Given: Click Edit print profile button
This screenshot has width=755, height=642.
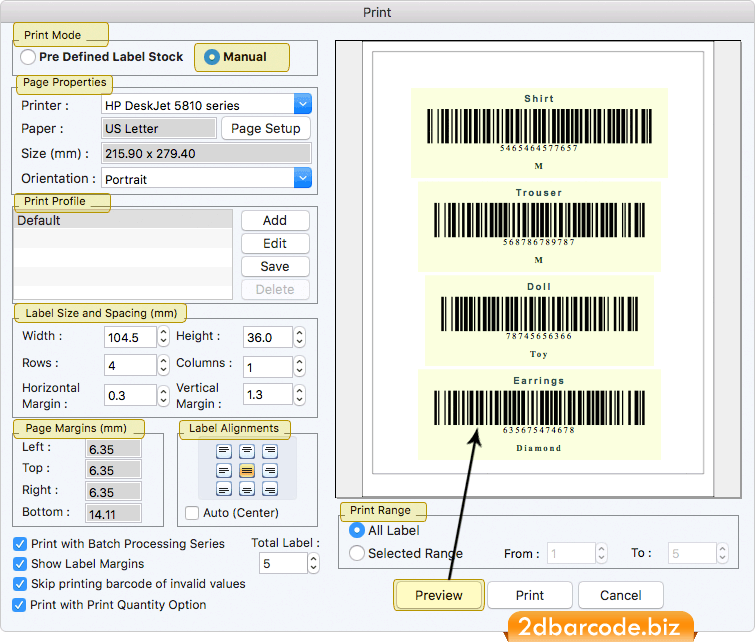Looking at the screenshot, I should (275, 244).
